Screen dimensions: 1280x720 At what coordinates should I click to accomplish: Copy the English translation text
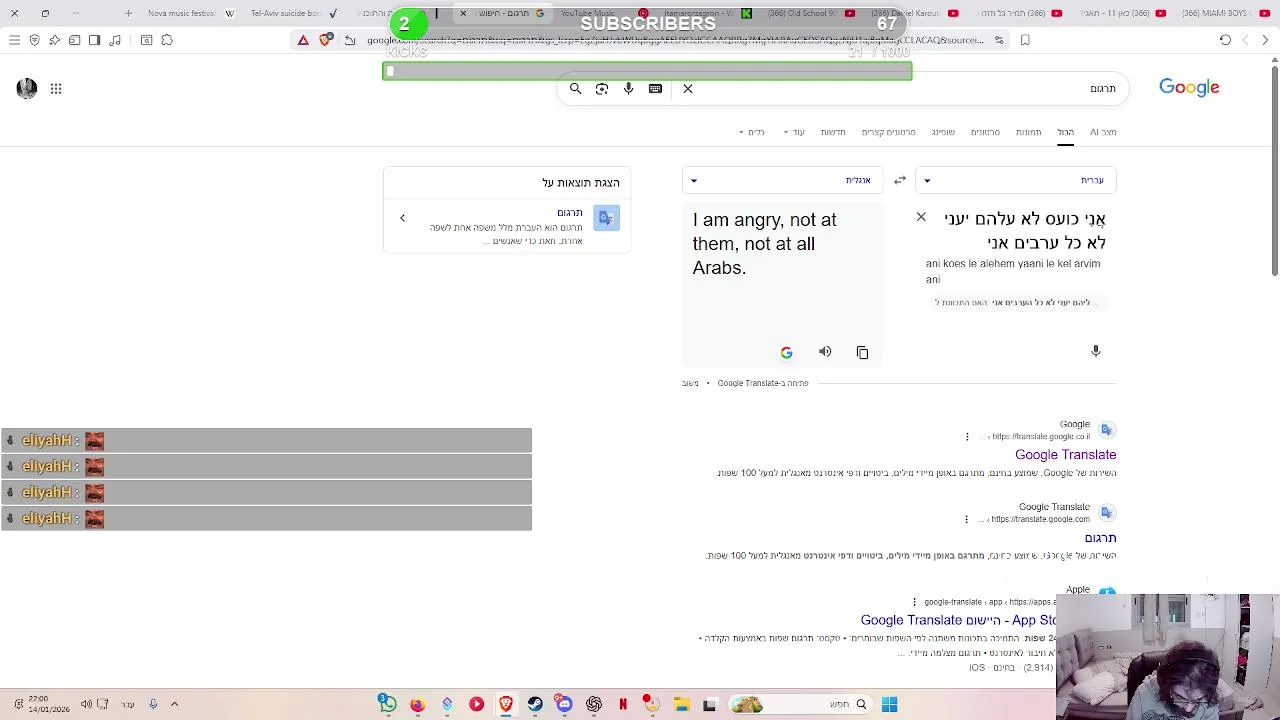coord(862,352)
